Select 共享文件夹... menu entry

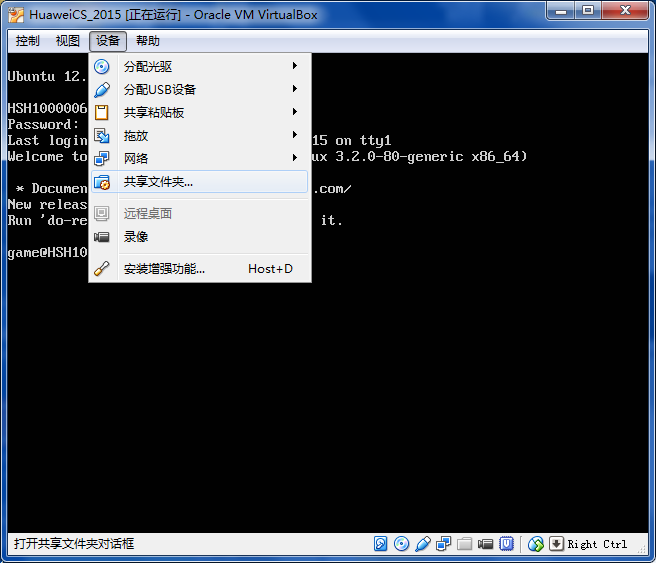pyautogui.click(x=200, y=182)
